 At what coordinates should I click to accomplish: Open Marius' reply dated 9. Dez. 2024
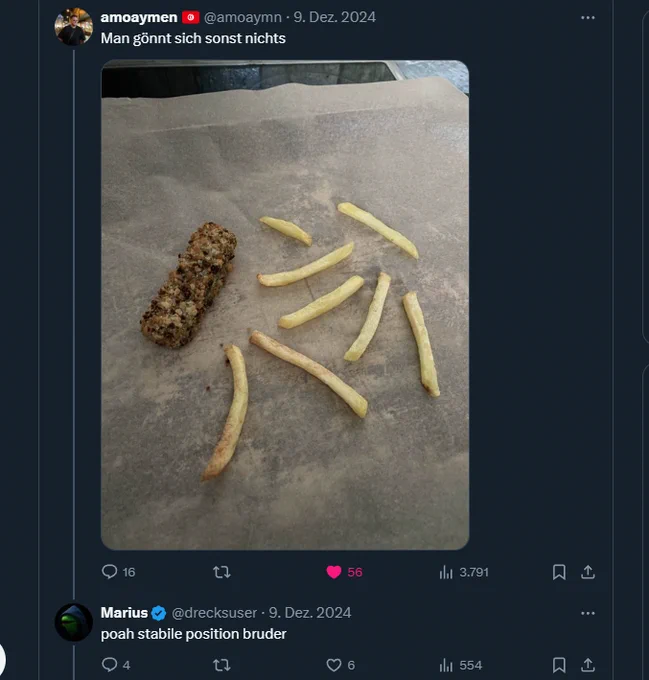pyautogui.click(x=310, y=613)
